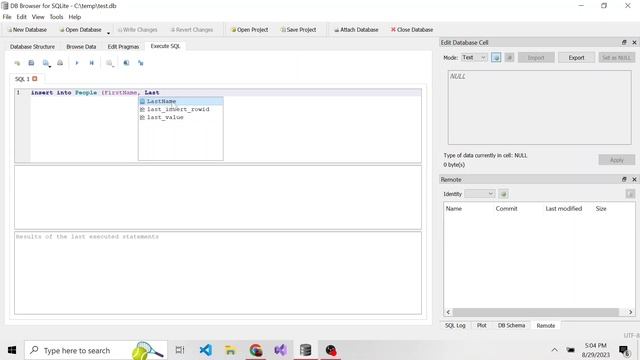Click the Open Database toolbar button
Viewport: 640px width, 360px height.
click(x=80, y=30)
